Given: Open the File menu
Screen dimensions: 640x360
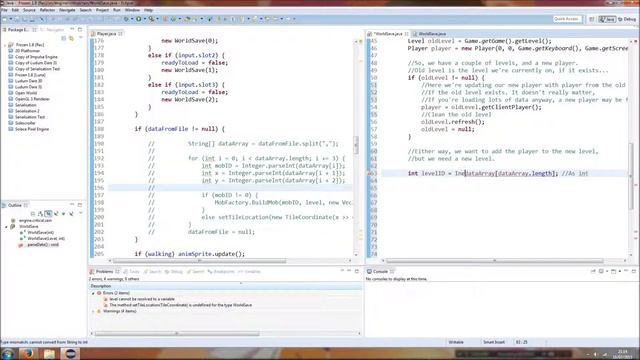Looking at the screenshot, I should 4,10.
